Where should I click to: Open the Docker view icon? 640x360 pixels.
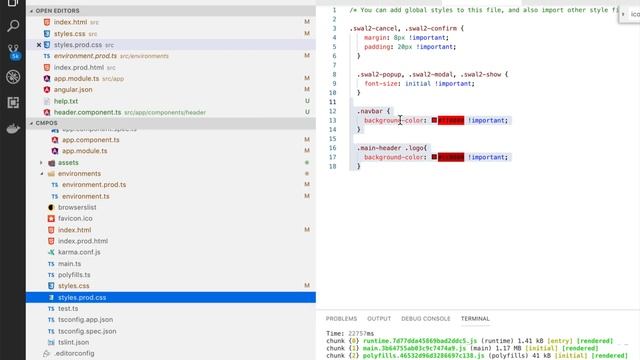(x=13, y=129)
